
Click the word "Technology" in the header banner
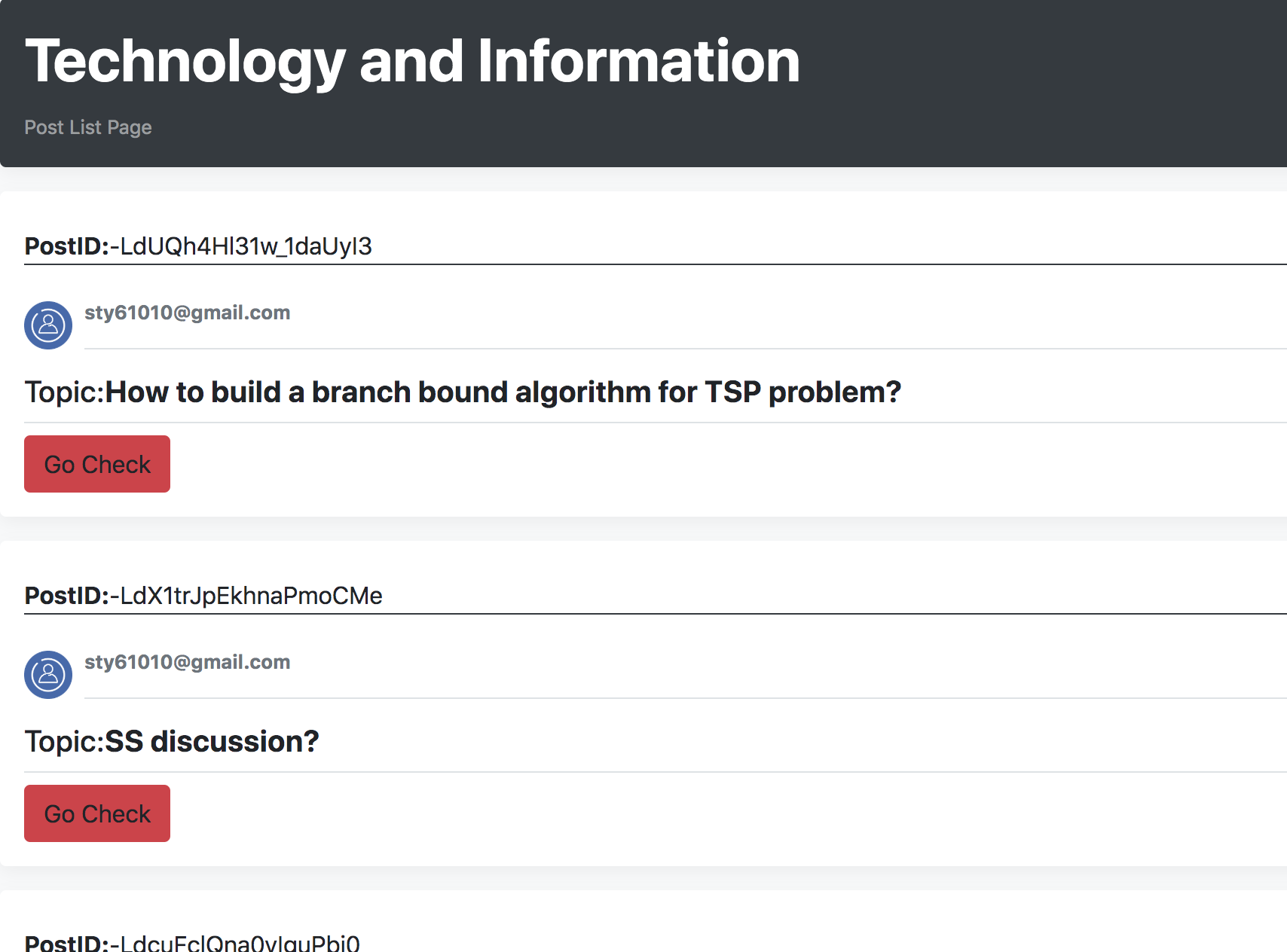[x=185, y=61]
